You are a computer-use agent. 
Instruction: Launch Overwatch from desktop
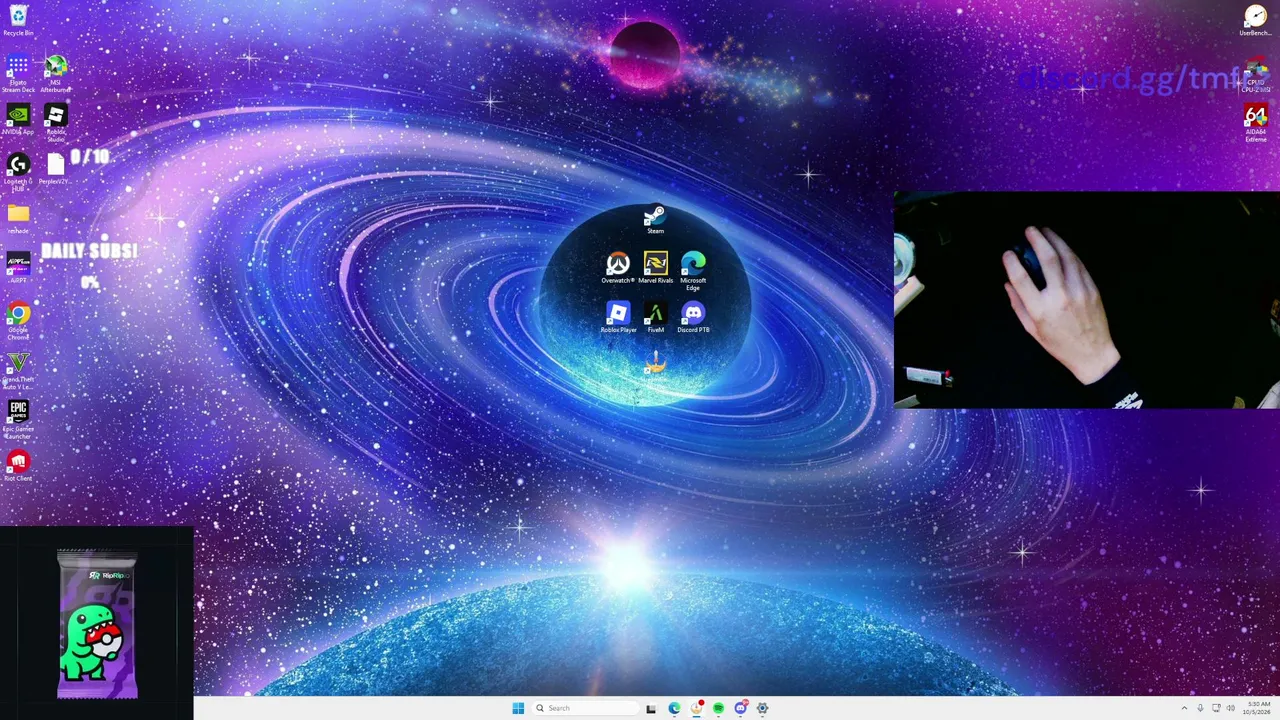(618, 268)
